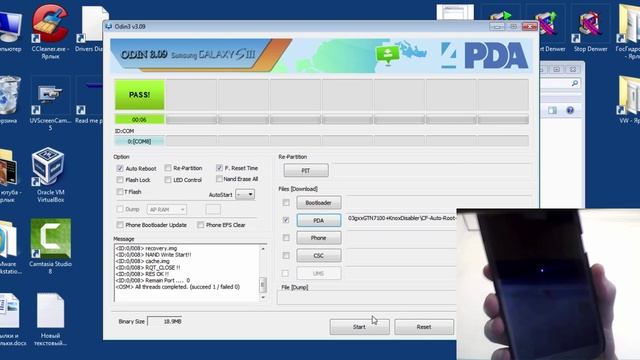Toggle Auto Reboot checkbox
Screen dimensions: 640x360
point(120,168)
